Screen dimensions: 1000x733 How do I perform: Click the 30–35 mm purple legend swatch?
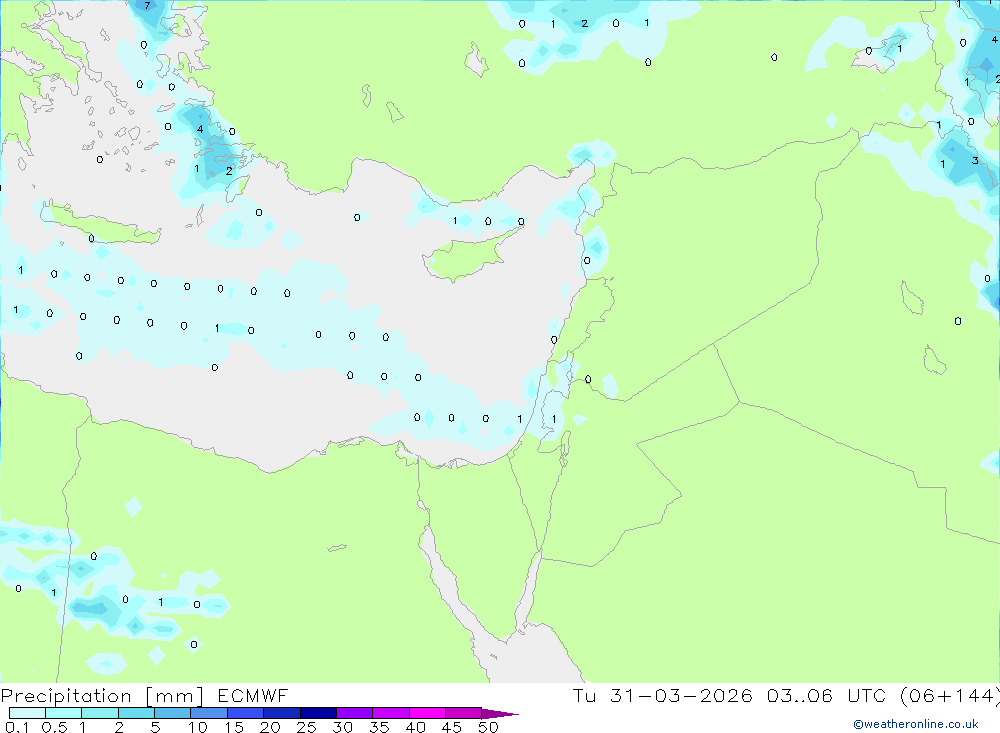click(354, 713)
